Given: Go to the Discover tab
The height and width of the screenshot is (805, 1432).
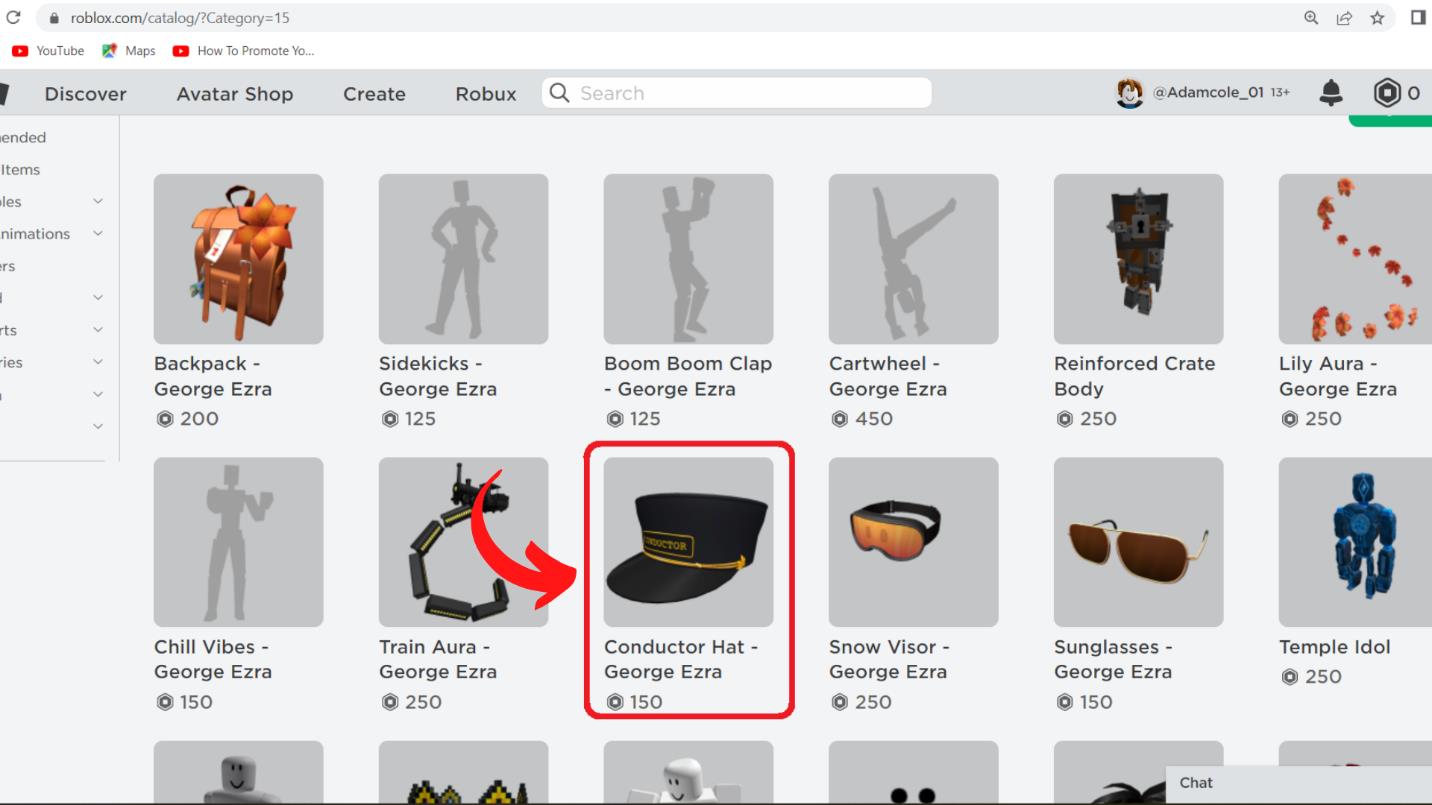Looking at the screenshot, I should 86,94.
